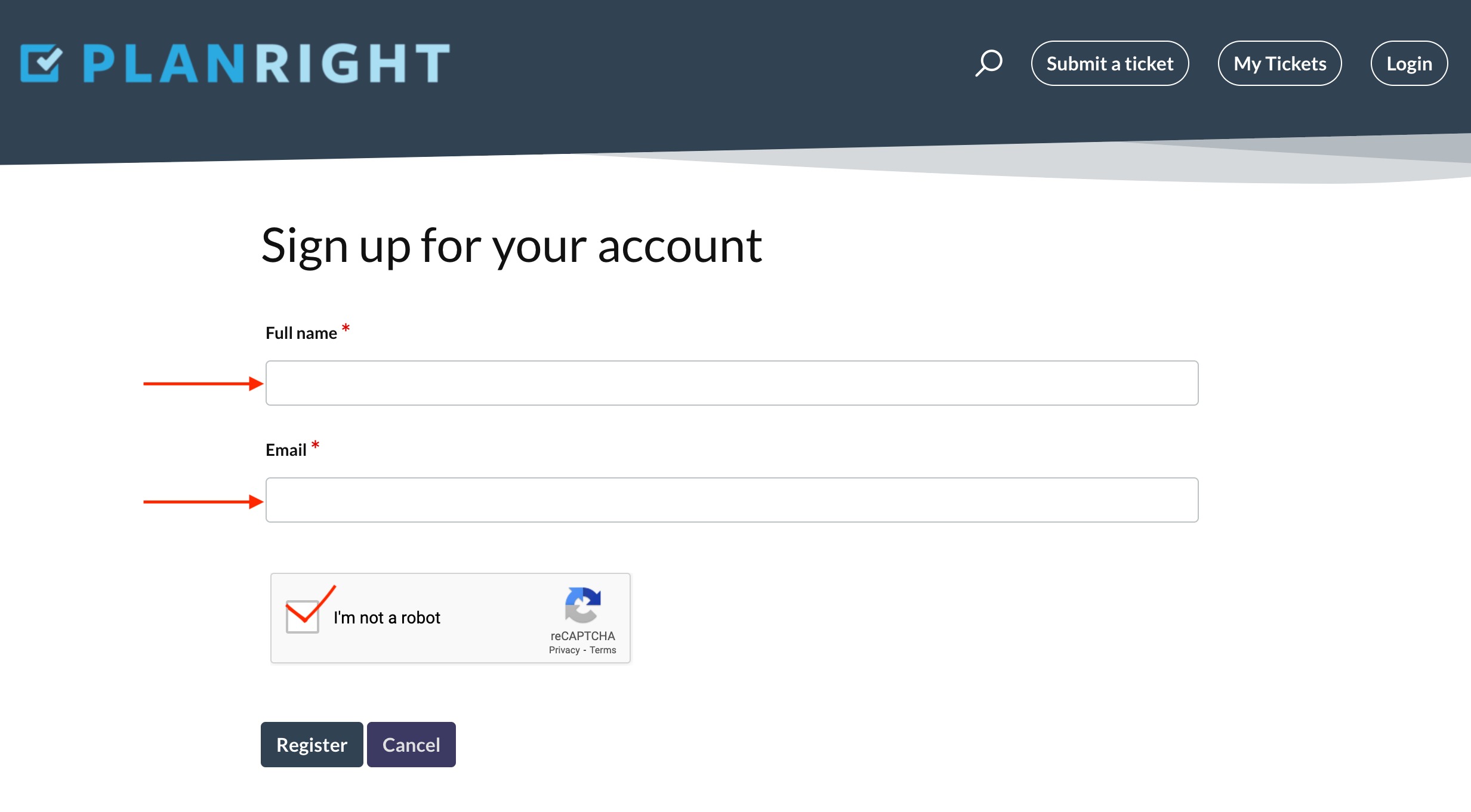Click the PlanRight checkmark logo icon

click(41, 63)
